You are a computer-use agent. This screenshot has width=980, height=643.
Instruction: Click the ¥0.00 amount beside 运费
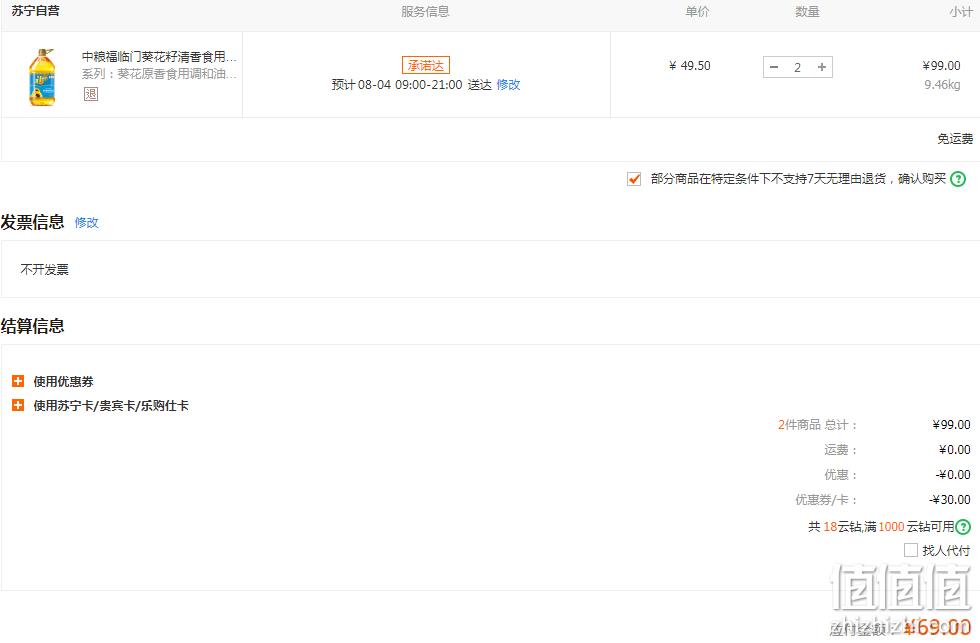coord(954,449)
